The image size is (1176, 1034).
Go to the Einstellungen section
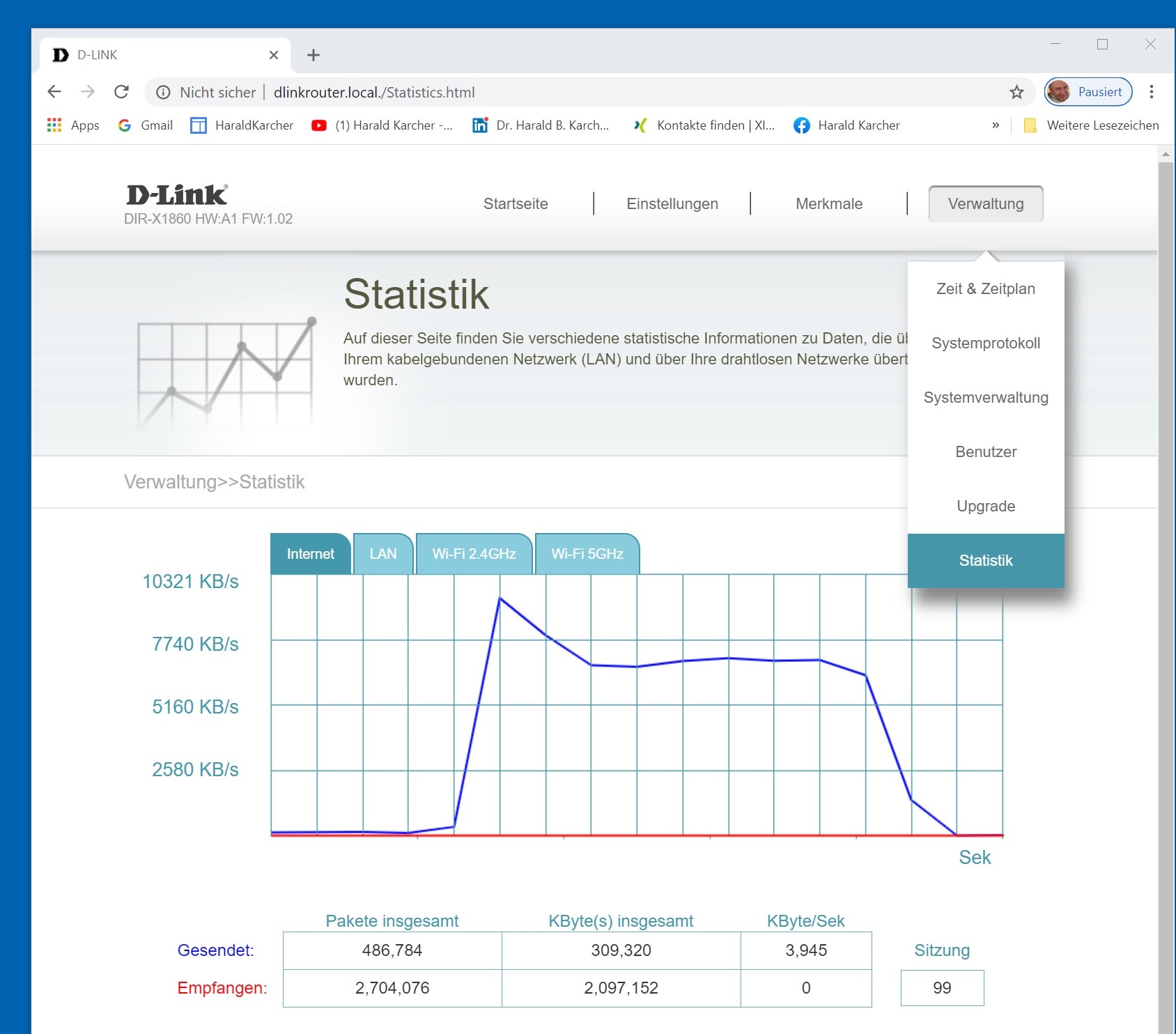[x=672, y=204]
